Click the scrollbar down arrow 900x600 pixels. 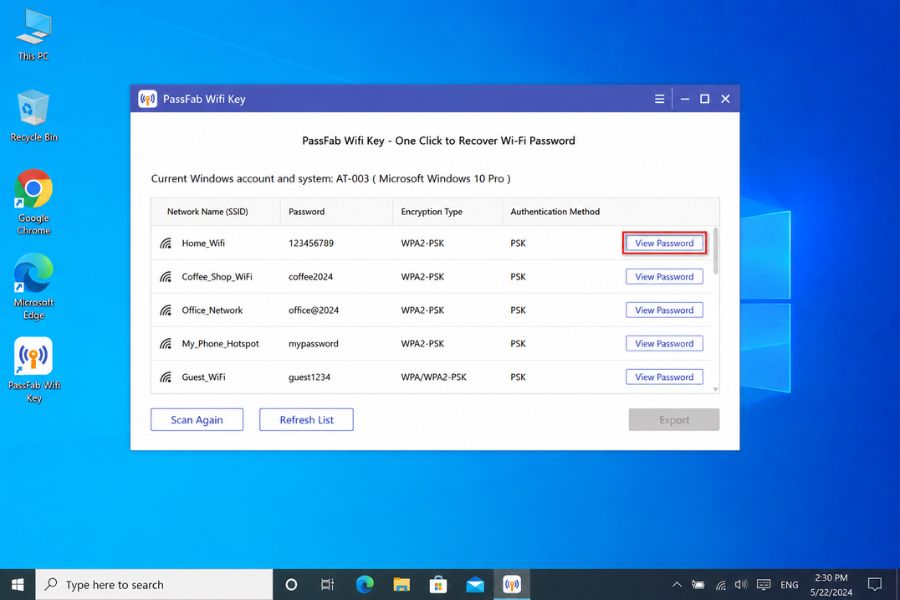tap(716, 389)
